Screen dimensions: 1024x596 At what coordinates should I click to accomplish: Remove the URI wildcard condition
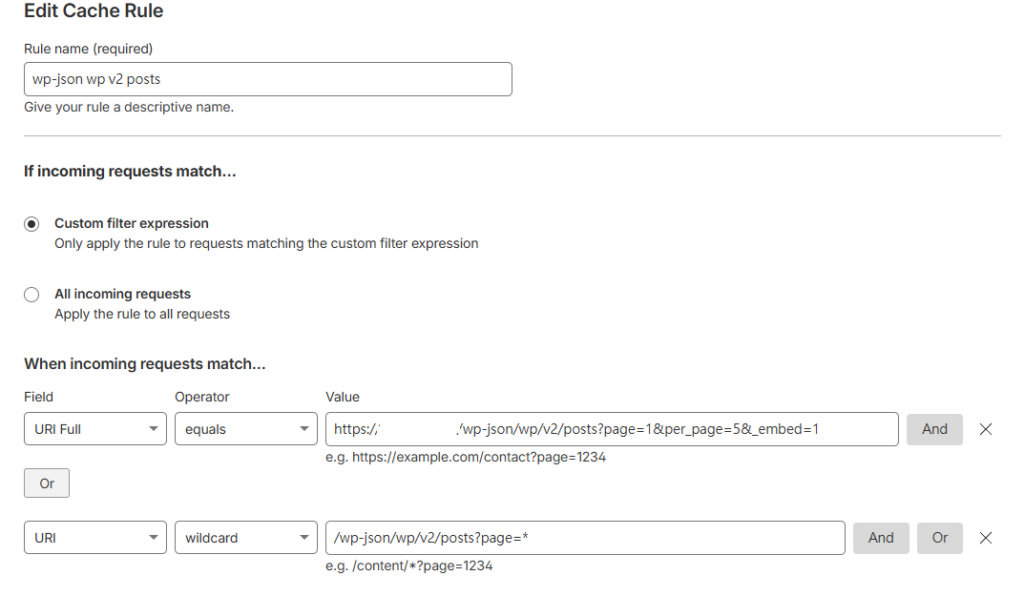[986, 537]
